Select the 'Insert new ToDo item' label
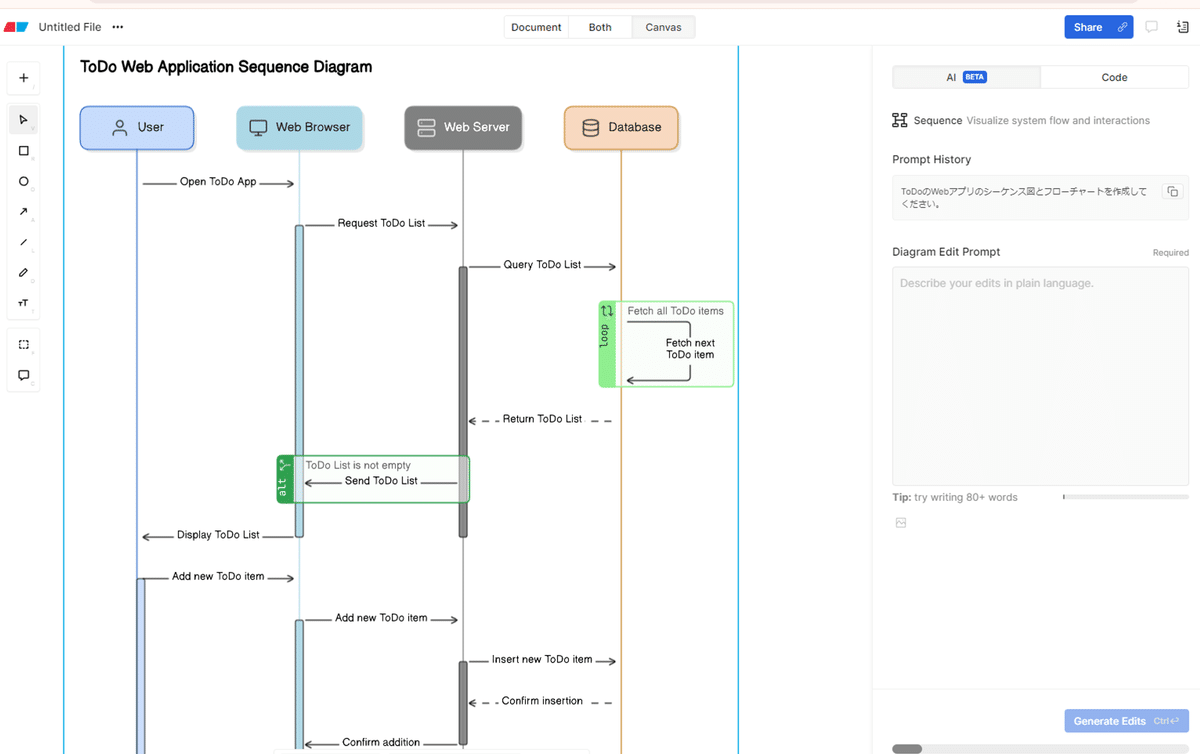The height and width of the screenshot is (754, 1200). (x=542, y=660)
